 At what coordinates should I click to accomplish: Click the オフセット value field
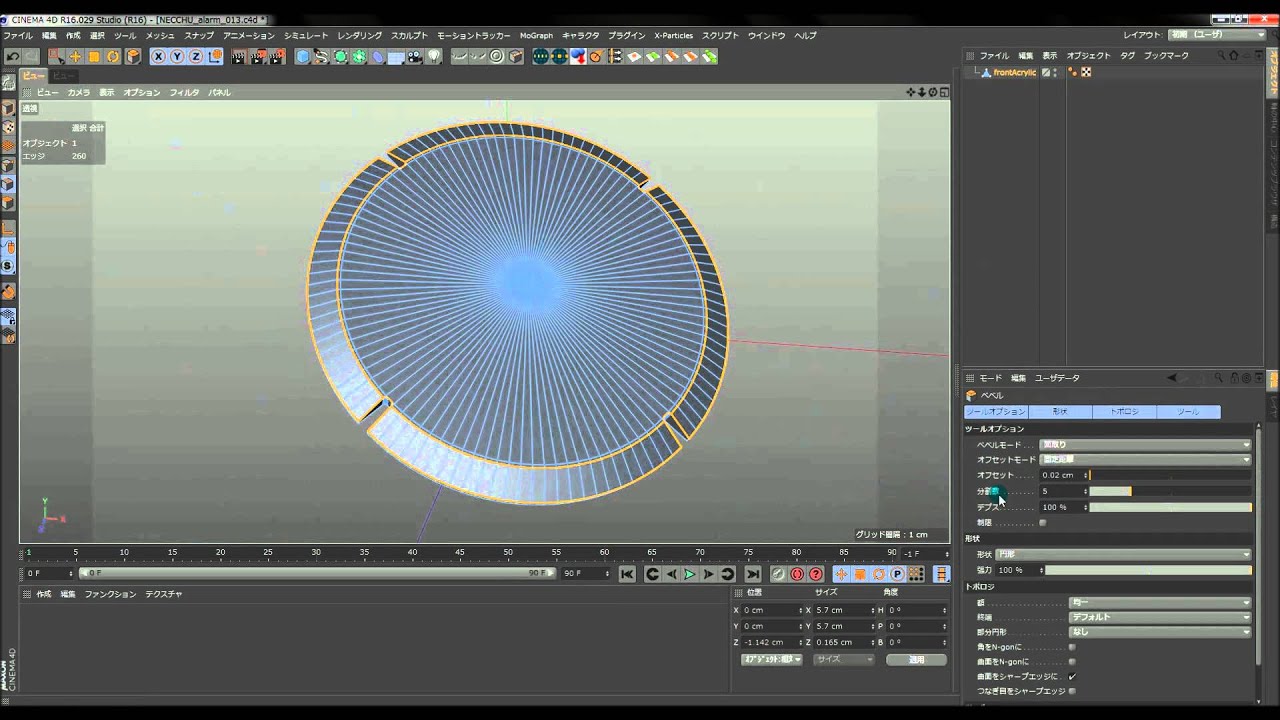1062,476
